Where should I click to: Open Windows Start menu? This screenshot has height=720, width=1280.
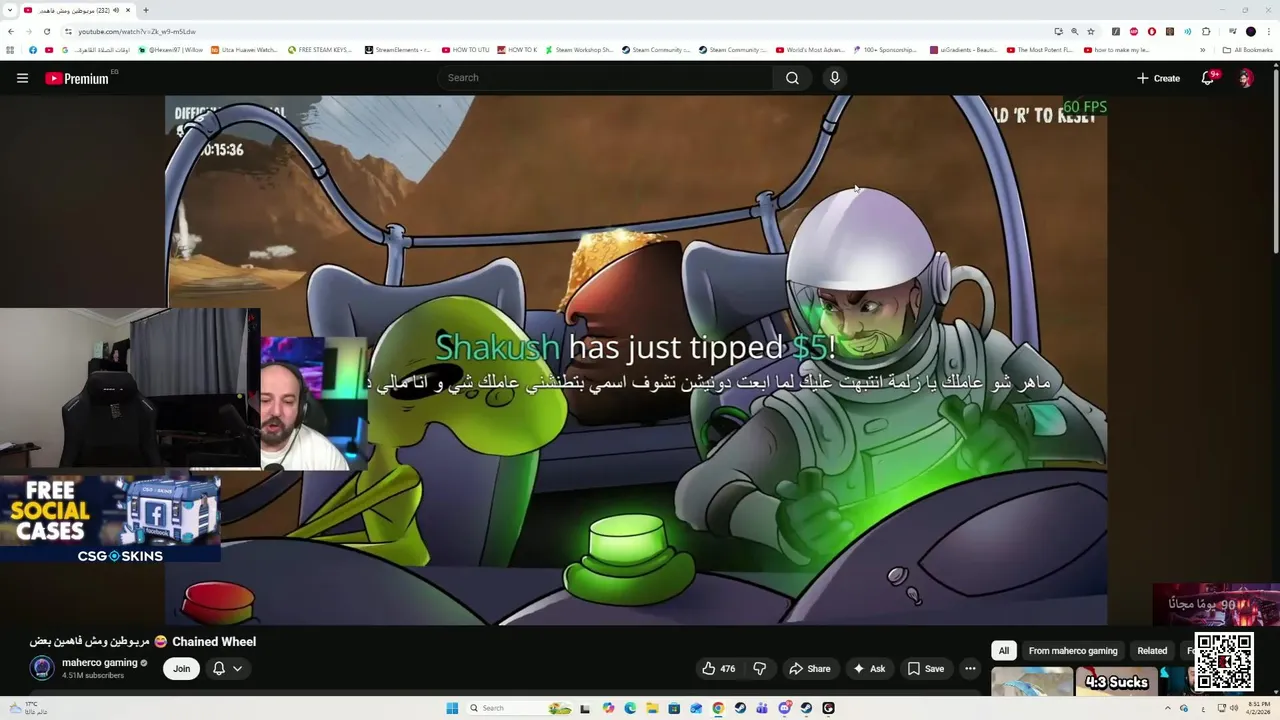point(452,708)
